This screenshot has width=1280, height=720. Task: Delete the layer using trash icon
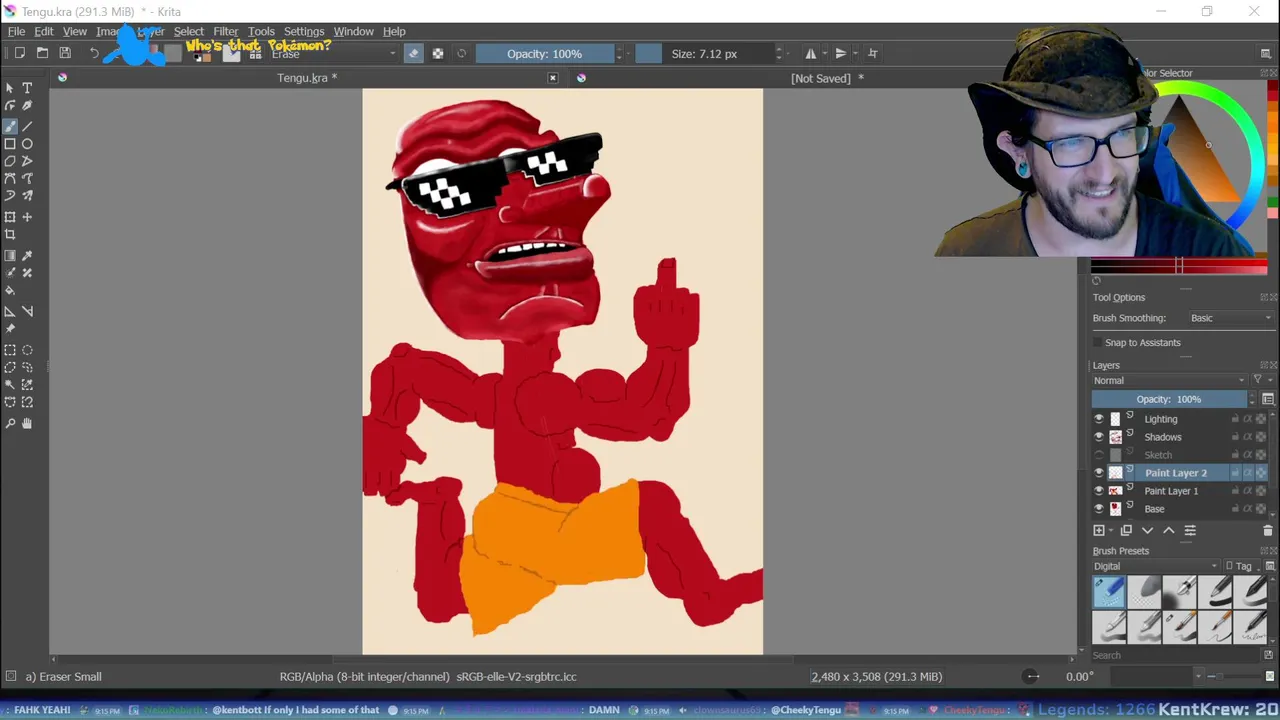pyautogui.click(x=1268, y=531)
